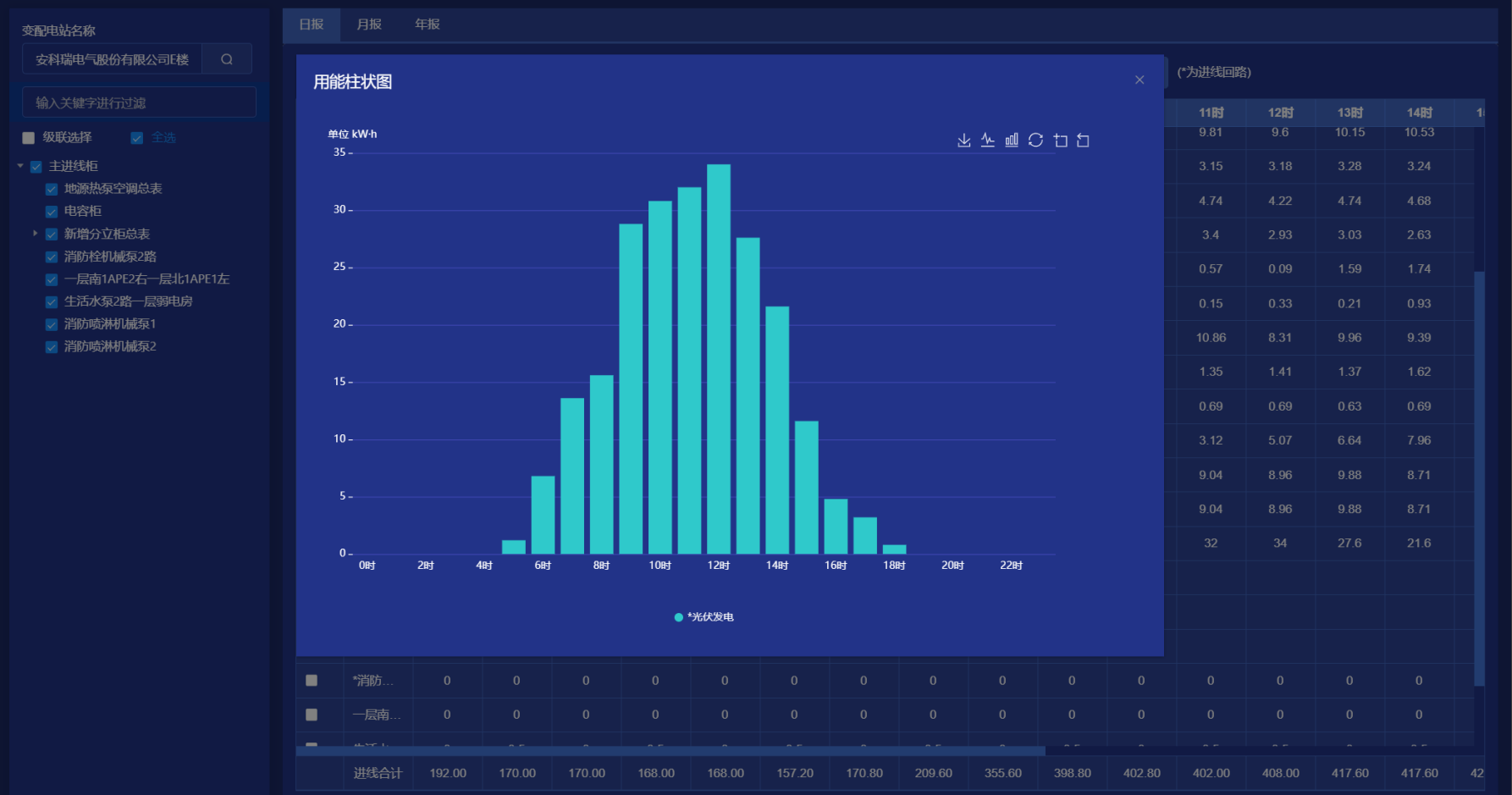The height and width of the screenshot is (795, 1512).
Task: Click the 10.86 cell in 11时 column
Action: (x=1211, y=338)
